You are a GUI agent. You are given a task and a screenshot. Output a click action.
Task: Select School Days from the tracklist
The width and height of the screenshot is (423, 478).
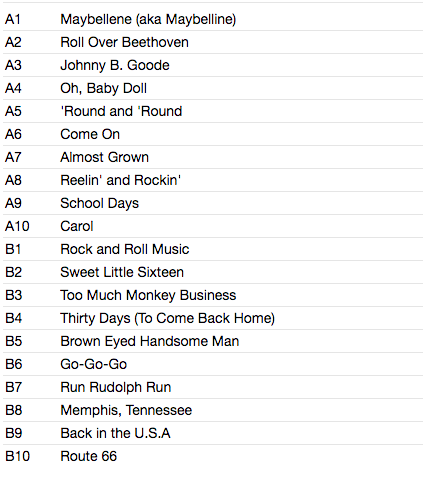coord(99,204)
